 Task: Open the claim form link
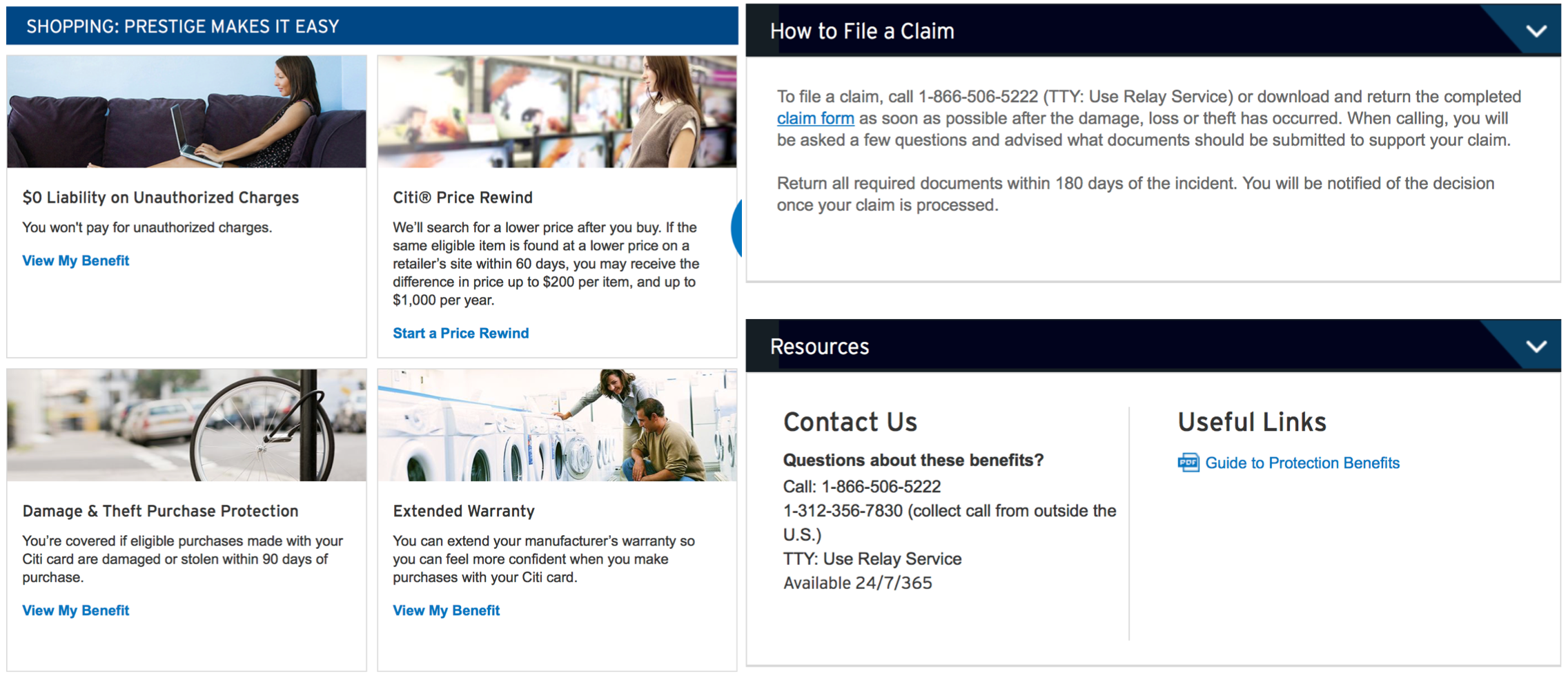click(815, 118)
